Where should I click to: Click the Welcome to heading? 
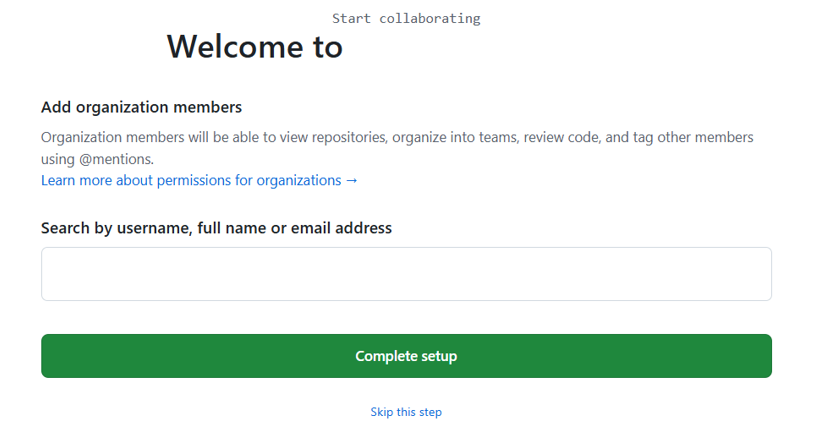254,46
